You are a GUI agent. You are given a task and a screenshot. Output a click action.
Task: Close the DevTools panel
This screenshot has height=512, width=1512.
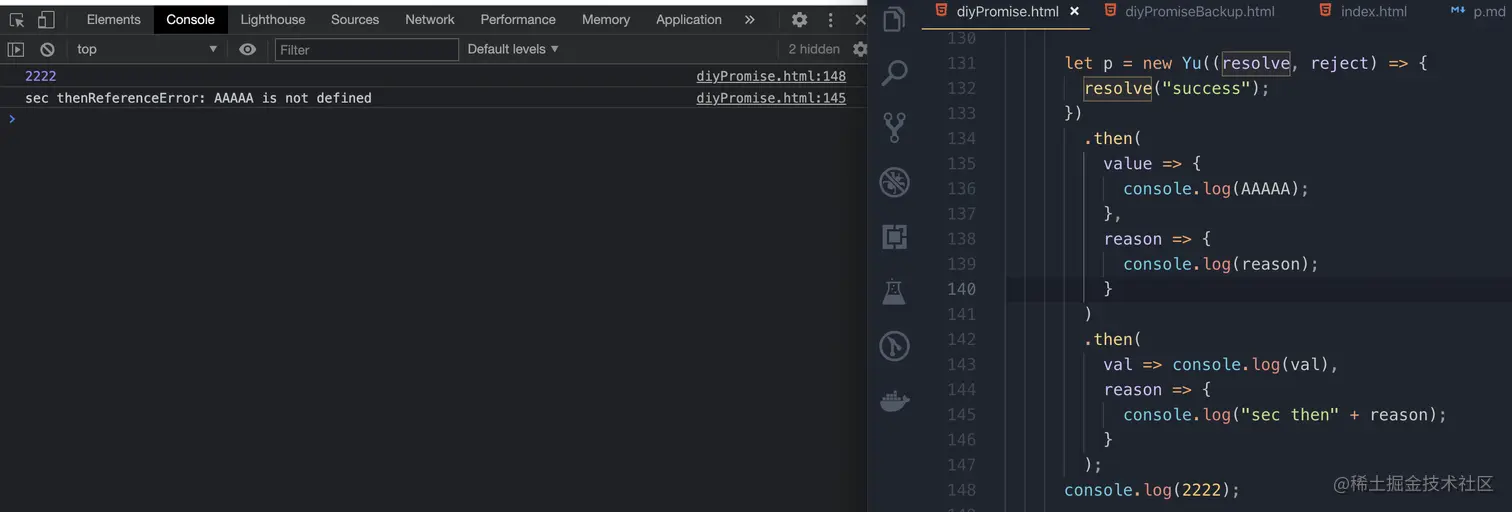tap(860, 19)
